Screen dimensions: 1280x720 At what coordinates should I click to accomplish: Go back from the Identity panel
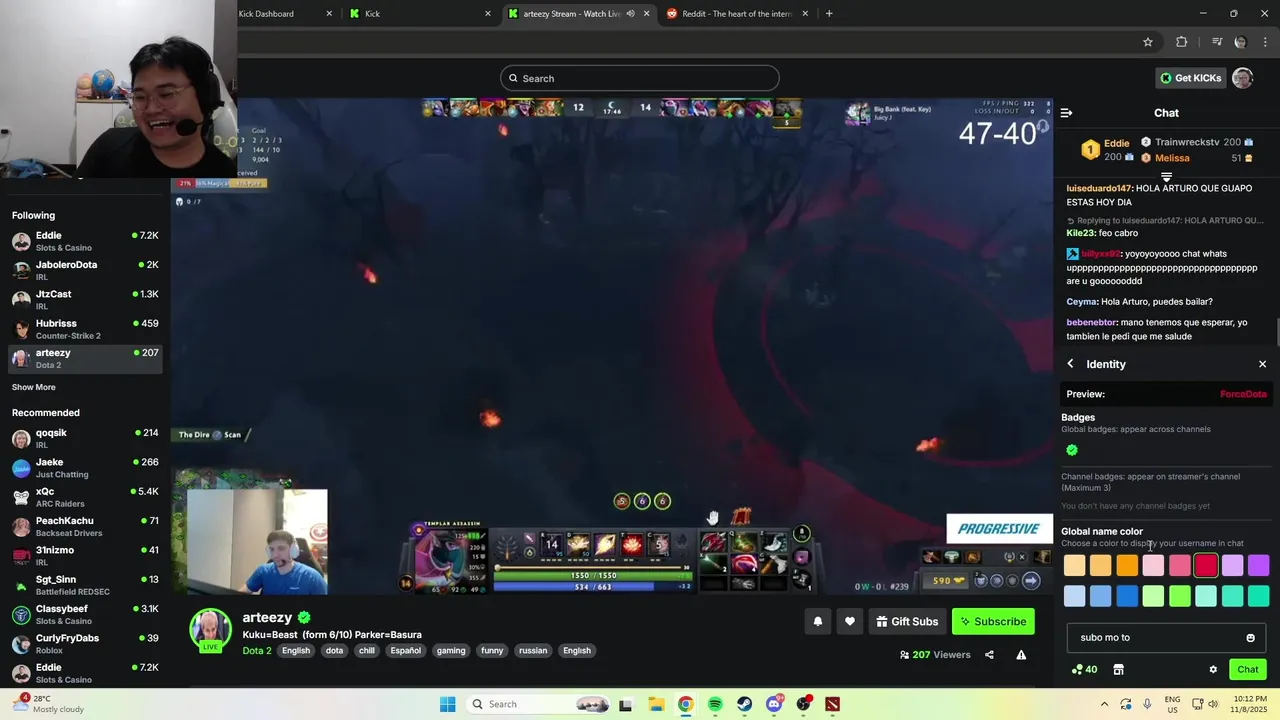(x=1070, y=364)
